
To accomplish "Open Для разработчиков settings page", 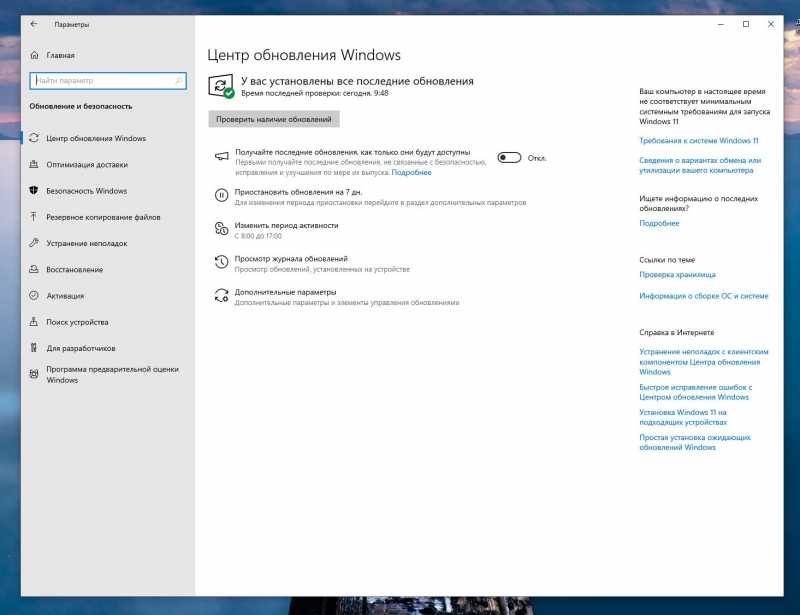I will (81, 349).
